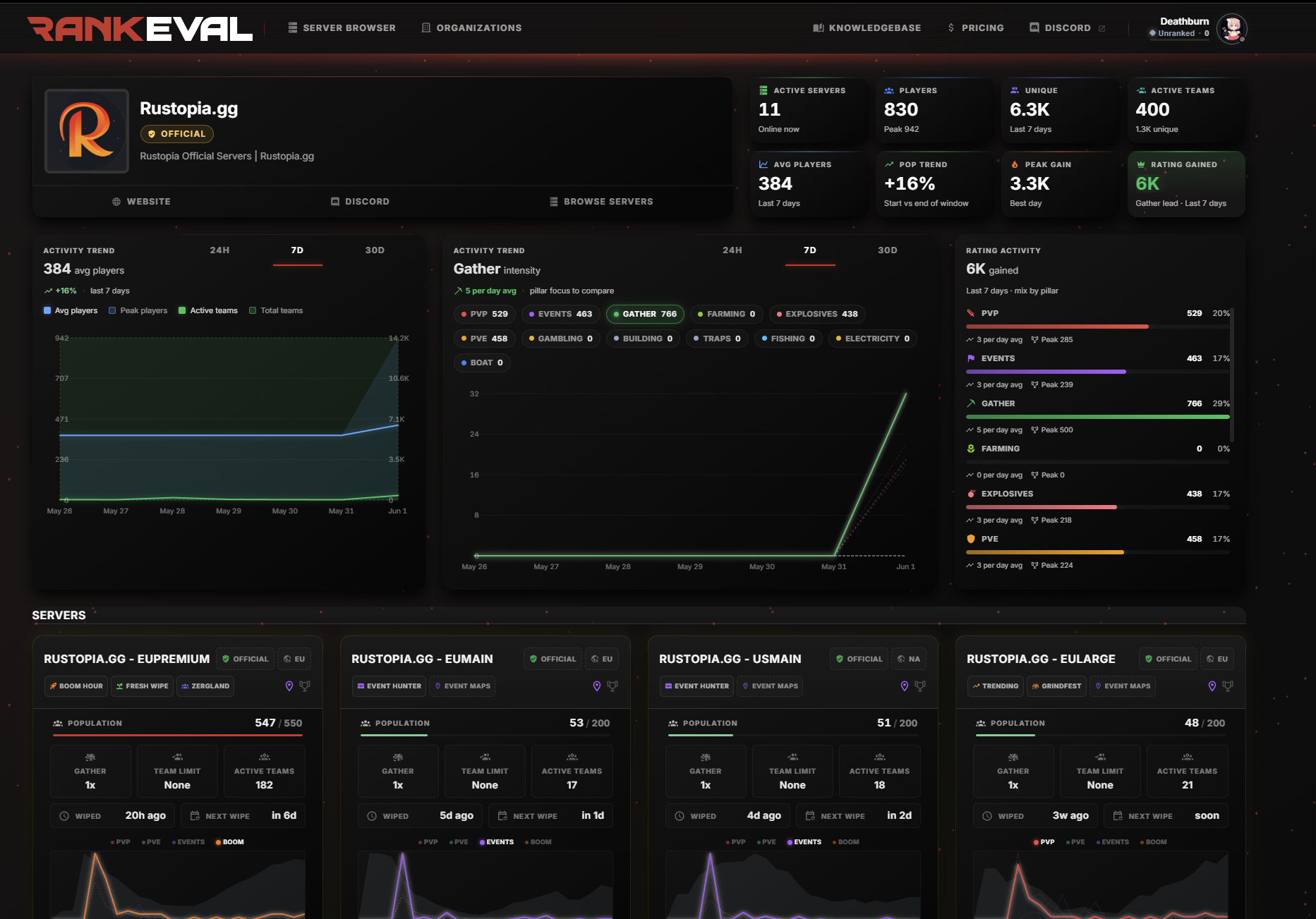This screenshot has height=919, width=1316.
Task: Click the organization Discord button
Action: (360, 202)
